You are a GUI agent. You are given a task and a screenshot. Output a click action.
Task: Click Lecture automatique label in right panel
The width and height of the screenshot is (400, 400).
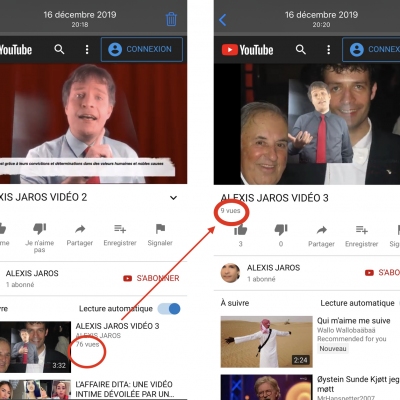pyautogui.click(x=357, y=303)
